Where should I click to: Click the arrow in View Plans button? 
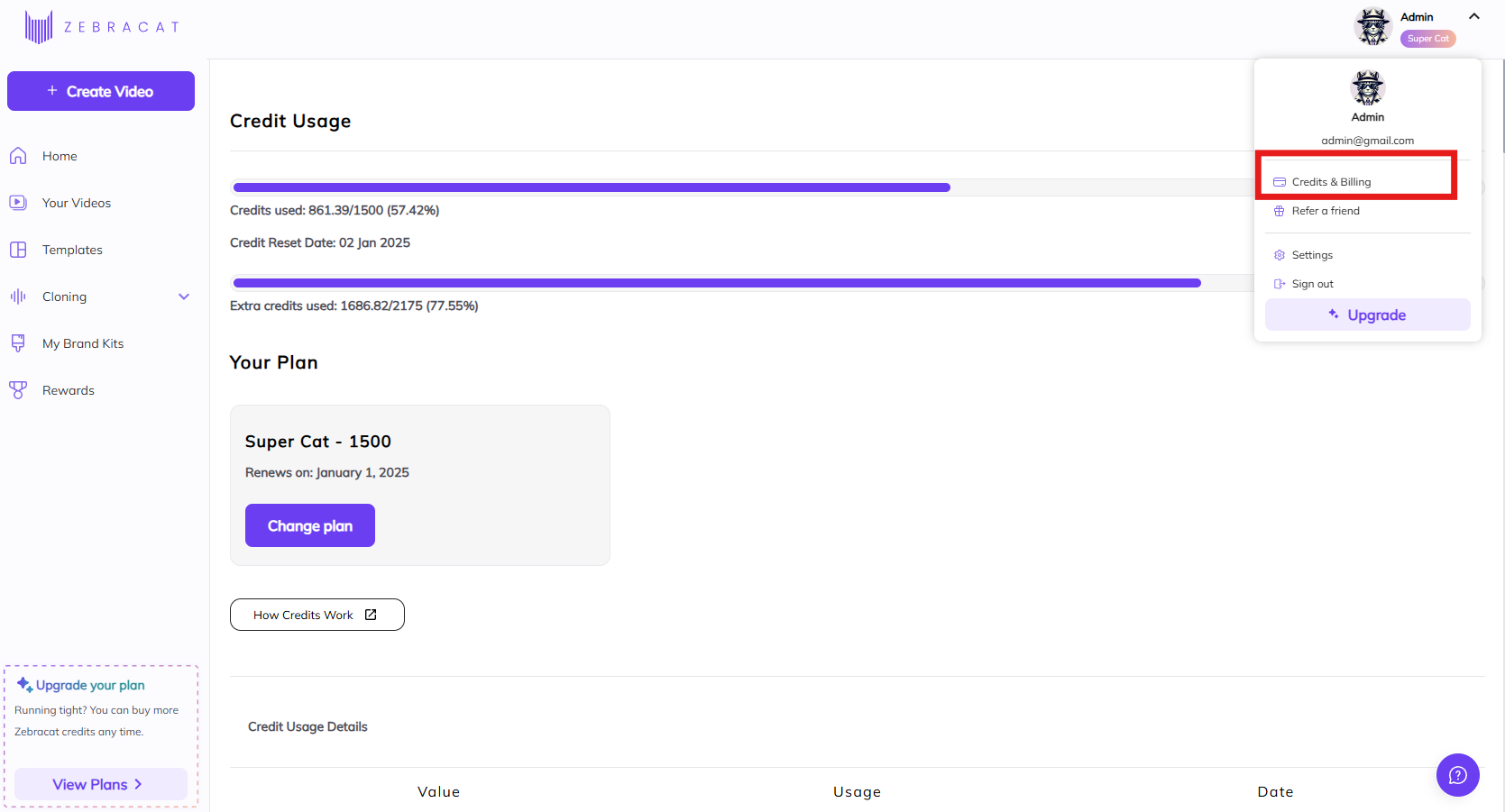[138, 784]
